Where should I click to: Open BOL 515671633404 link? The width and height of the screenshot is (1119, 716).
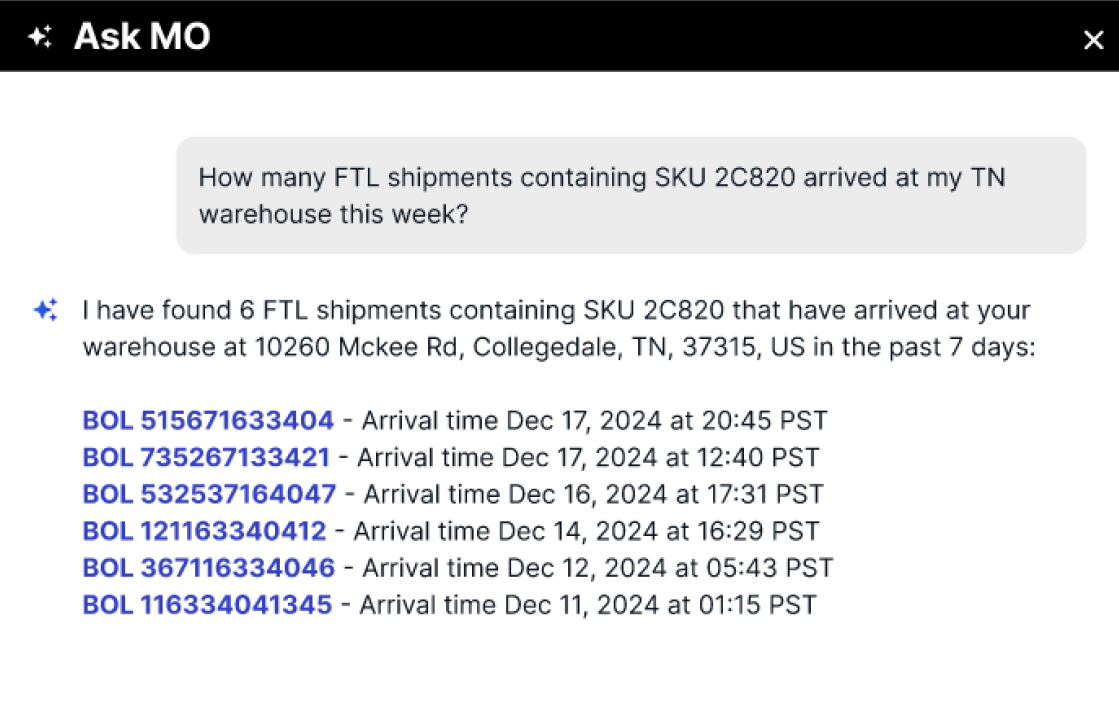pos(208,420)
